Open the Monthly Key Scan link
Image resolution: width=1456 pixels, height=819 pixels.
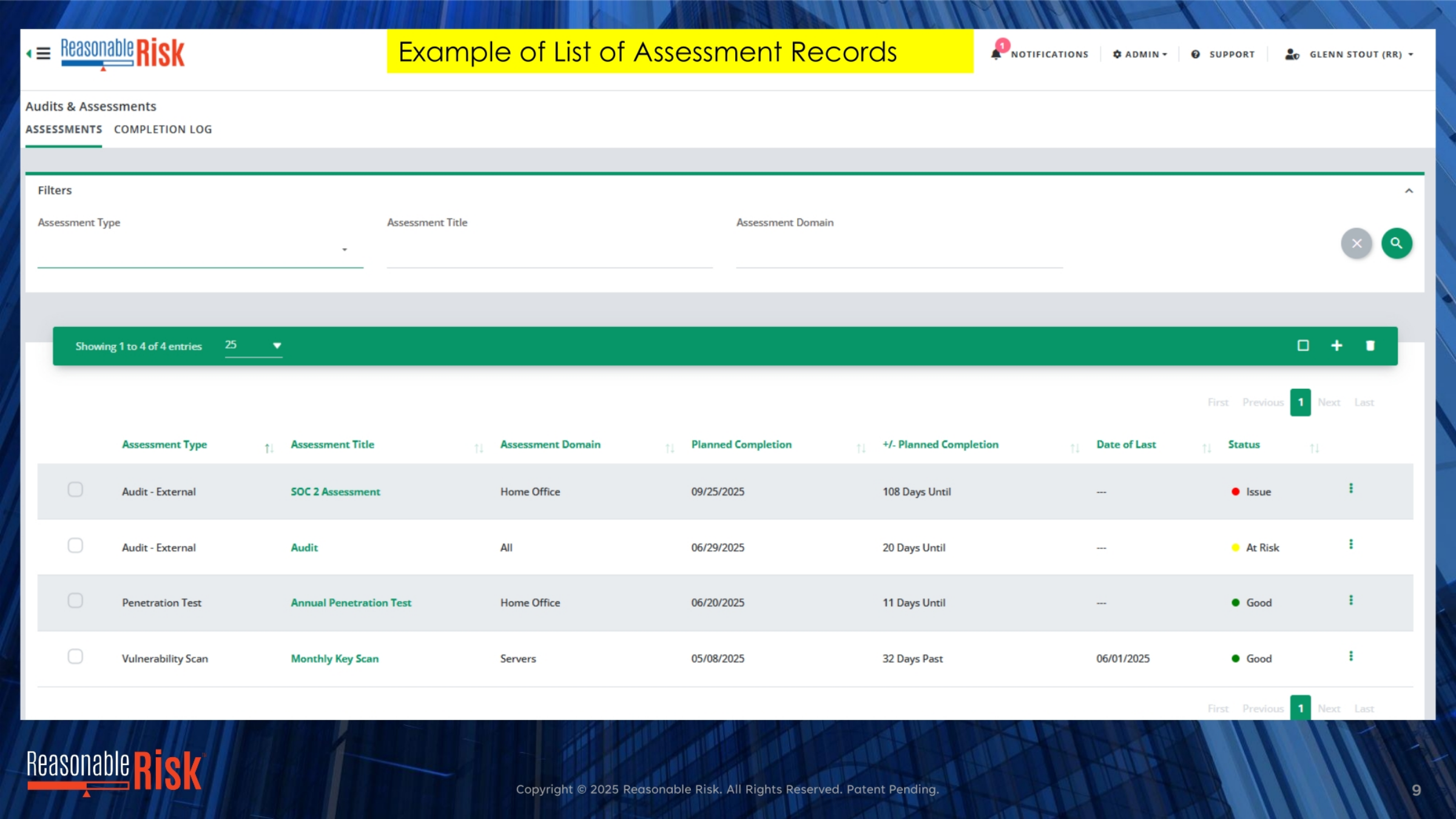click(x=334, y=658)
